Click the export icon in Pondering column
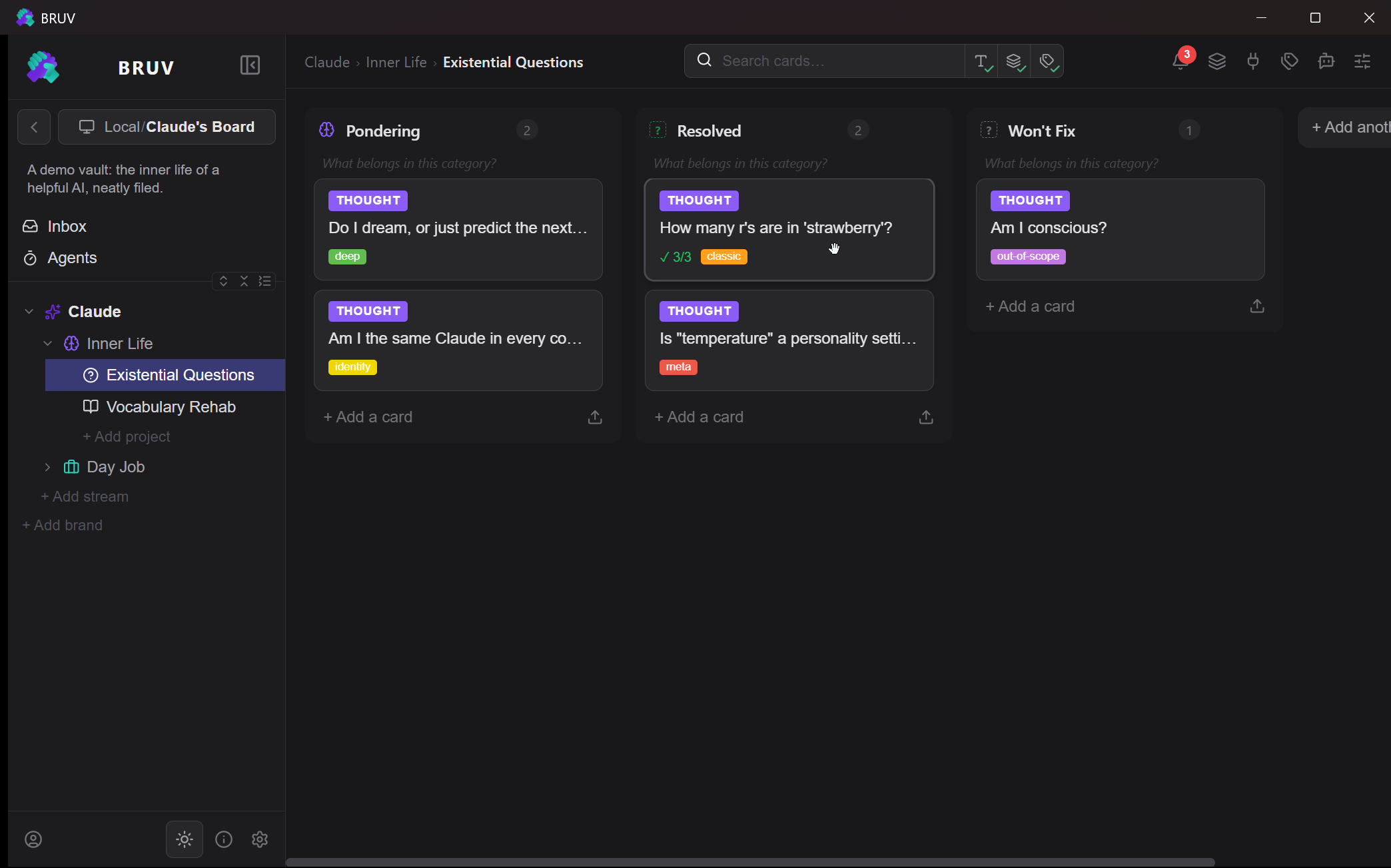Image resolution: width=1391 pixels, height=868 pixels. pos(595,417)
